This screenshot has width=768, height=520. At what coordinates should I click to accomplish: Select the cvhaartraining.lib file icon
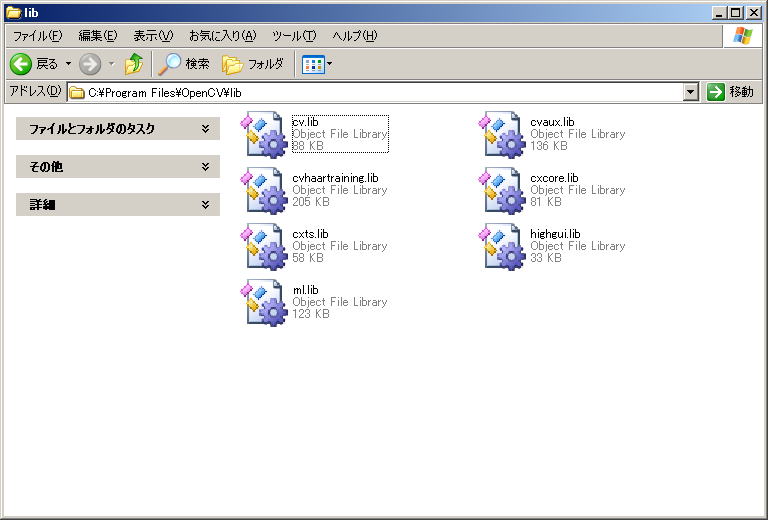[x=264, y=190]
